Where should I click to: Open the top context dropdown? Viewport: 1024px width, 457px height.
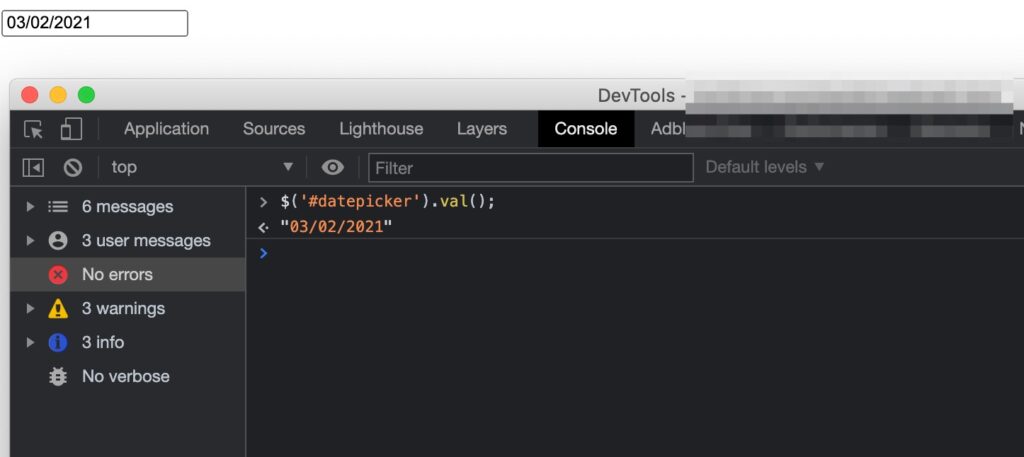[x=202, y=167]
